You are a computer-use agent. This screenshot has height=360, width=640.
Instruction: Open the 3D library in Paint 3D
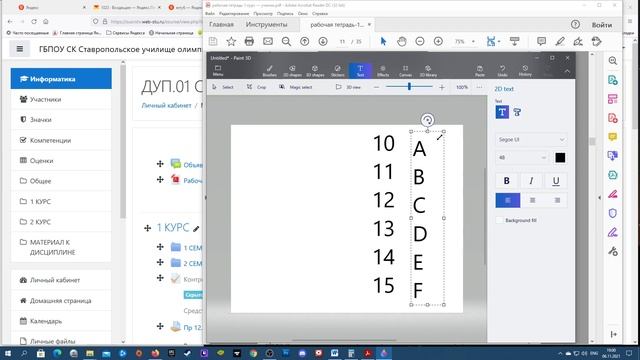(x=428, y=71)
